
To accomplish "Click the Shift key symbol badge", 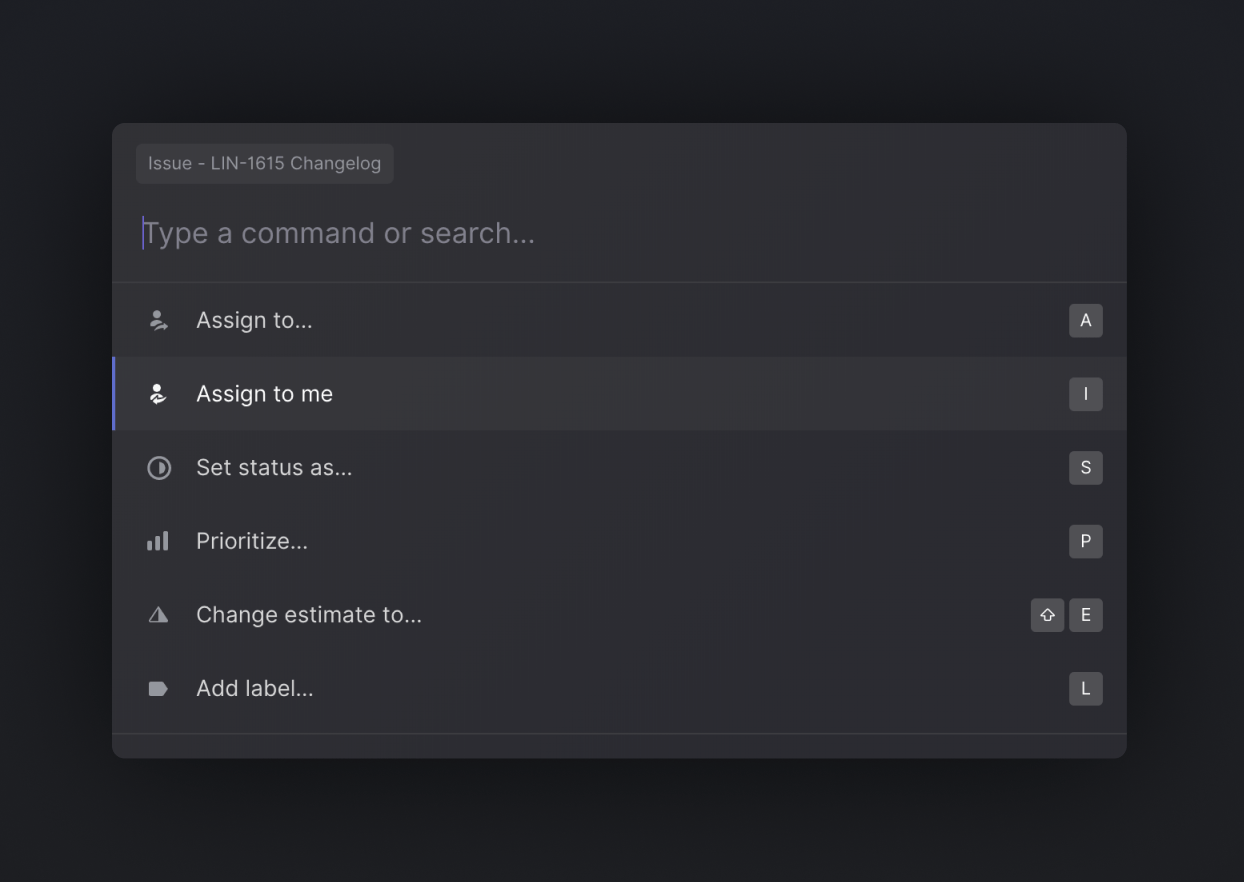I will click(1047, 615).
